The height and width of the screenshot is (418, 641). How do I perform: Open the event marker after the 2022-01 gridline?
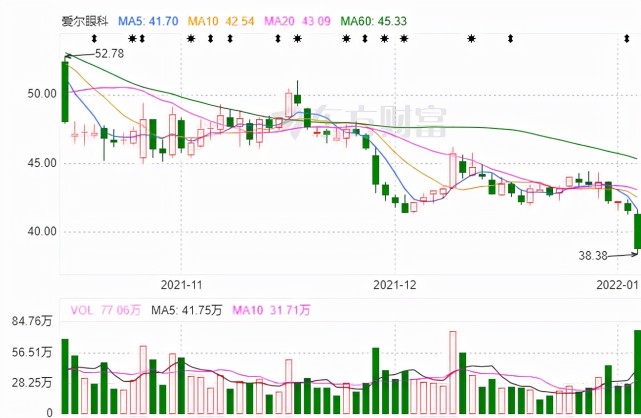click(627, 39)
